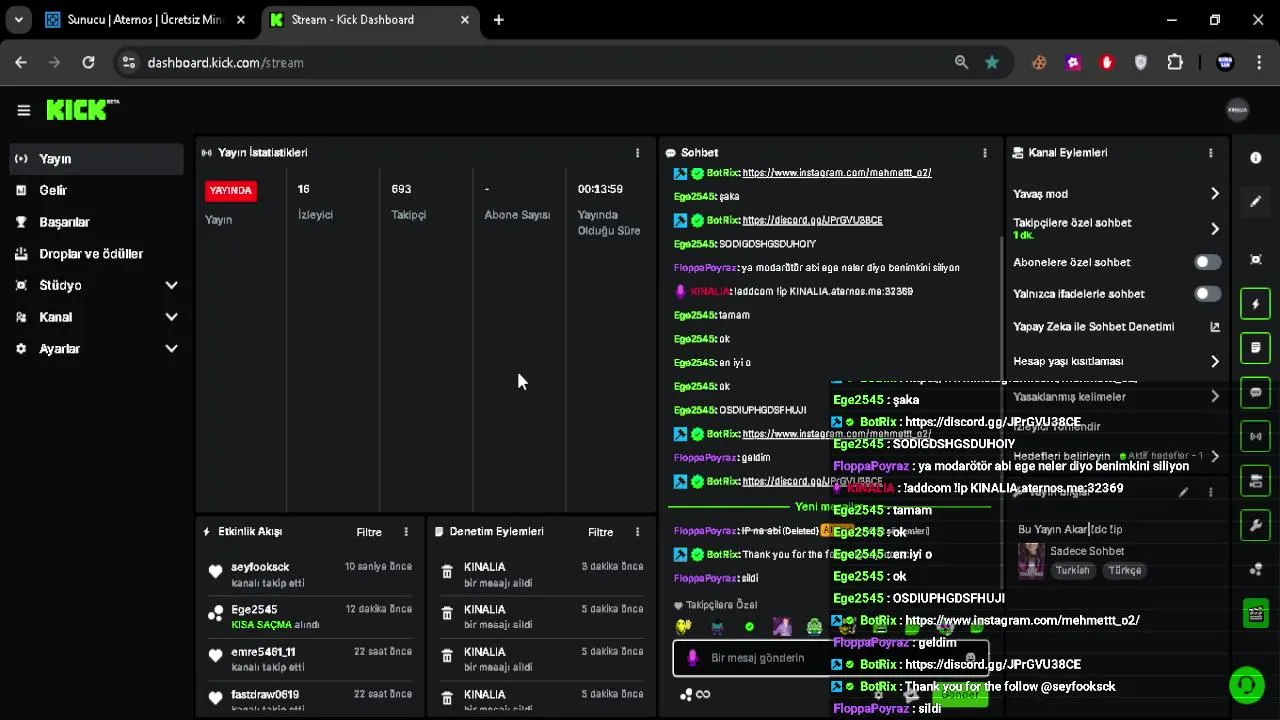Open Denetim Eylemleri panel three-dot menu
The image size is (1280, 720).
(x=637, y=532)
